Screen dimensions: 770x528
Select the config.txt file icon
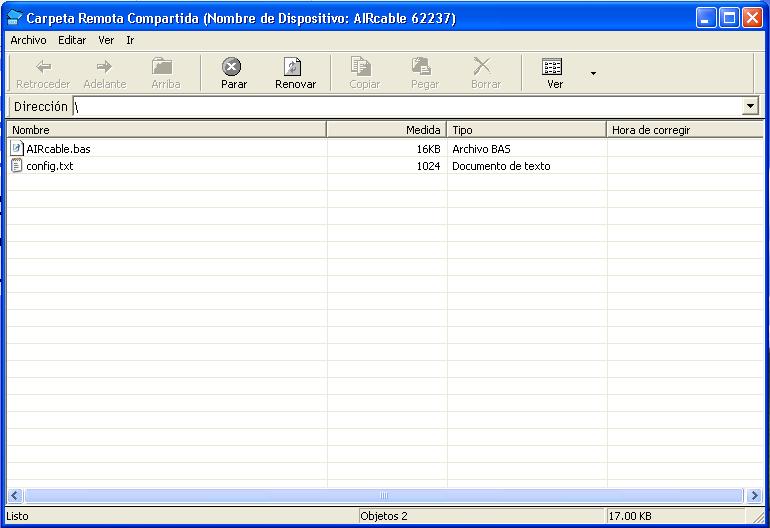(17, 166)
